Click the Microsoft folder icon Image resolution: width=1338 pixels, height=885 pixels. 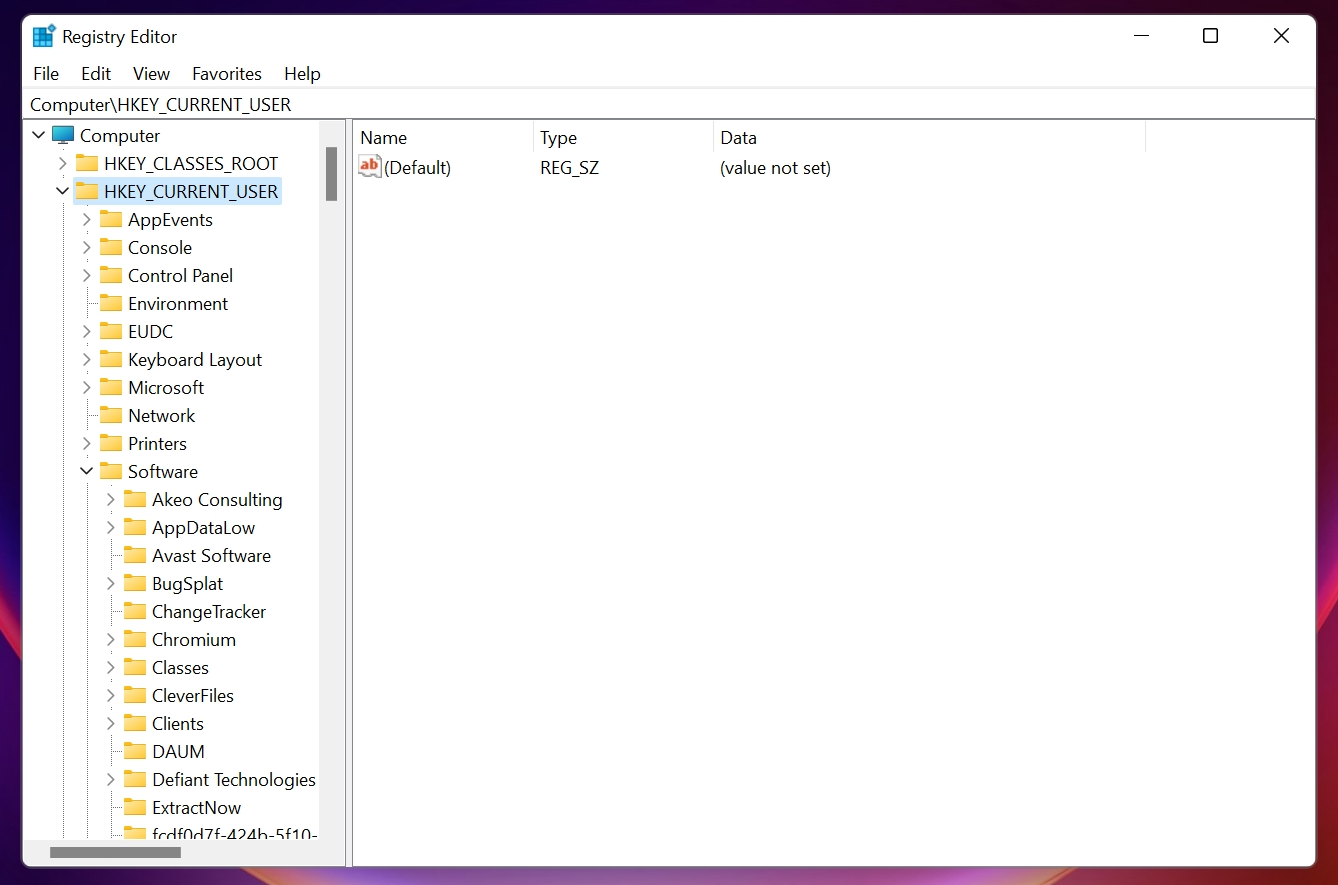tap(111, 387)
